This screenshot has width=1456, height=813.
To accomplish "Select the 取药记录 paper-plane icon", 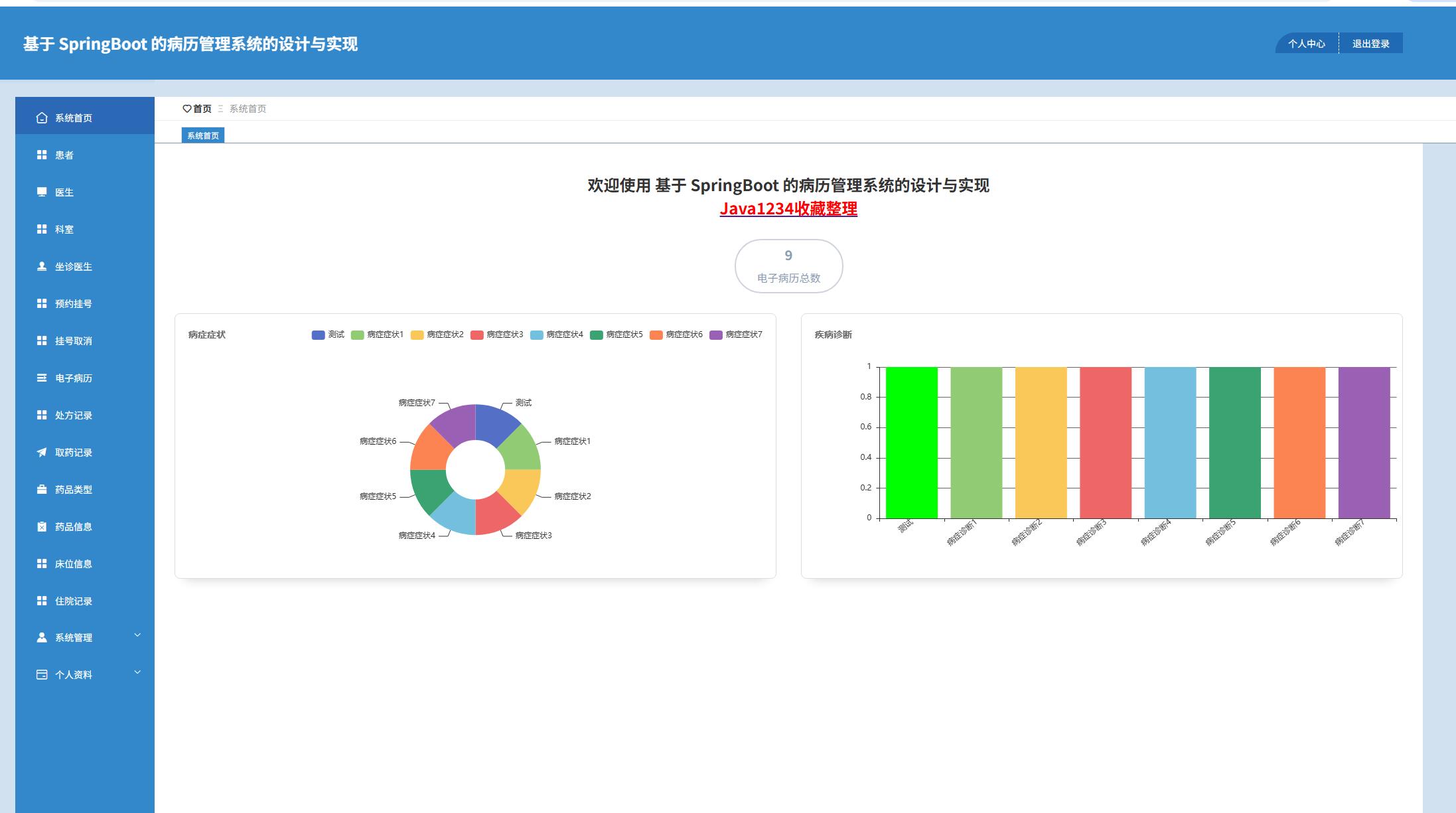I will 40,452.
